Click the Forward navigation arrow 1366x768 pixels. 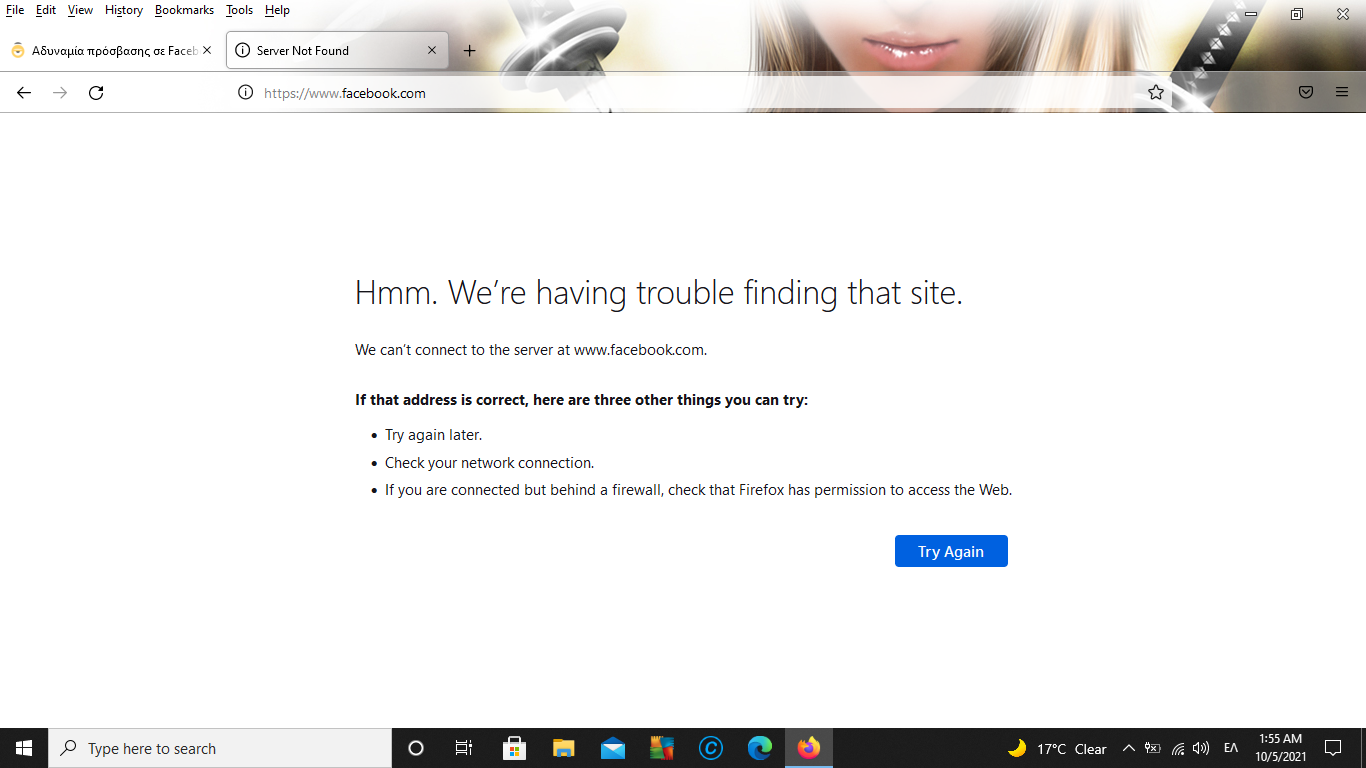[x=60, y=92]
